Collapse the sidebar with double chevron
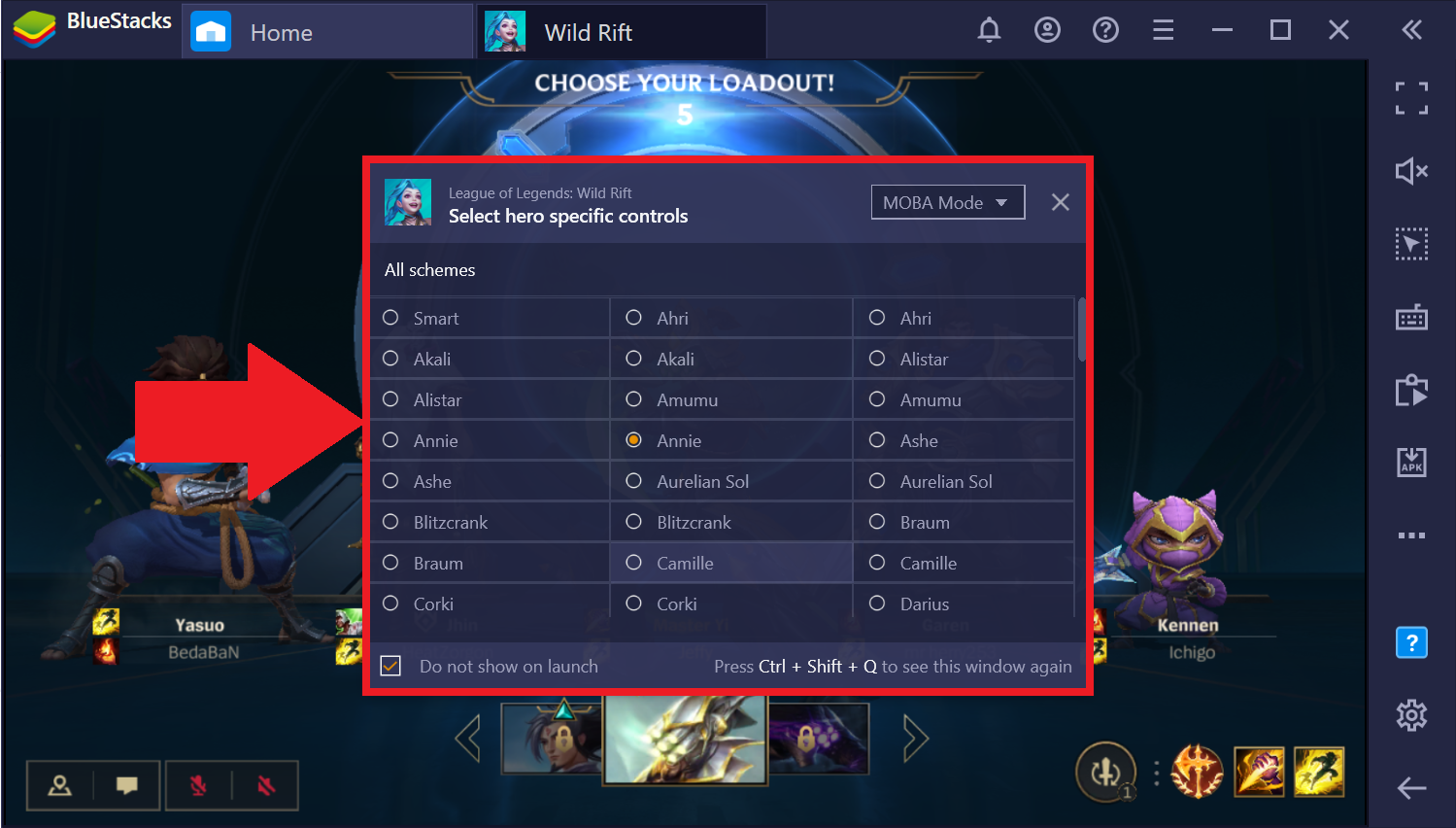This screenshot has height=828, width=1456. 1411,30
